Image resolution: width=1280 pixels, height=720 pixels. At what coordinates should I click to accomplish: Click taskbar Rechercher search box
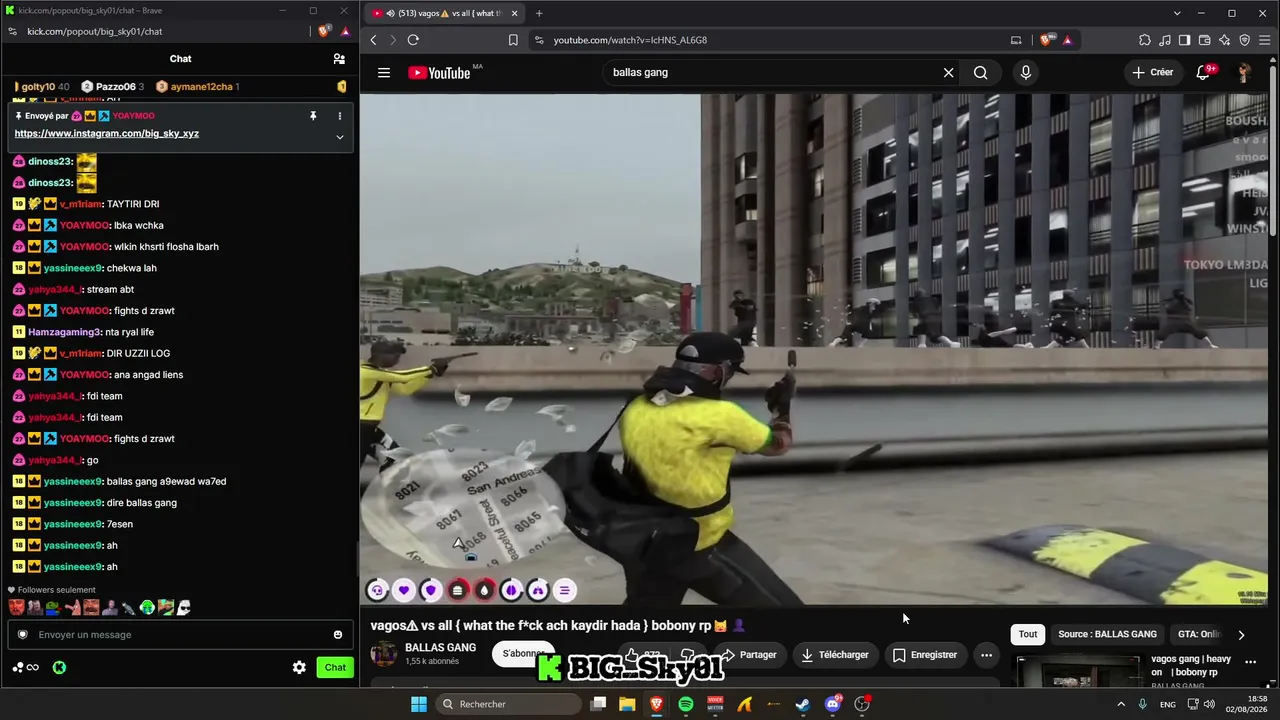[x=506, y=704]
